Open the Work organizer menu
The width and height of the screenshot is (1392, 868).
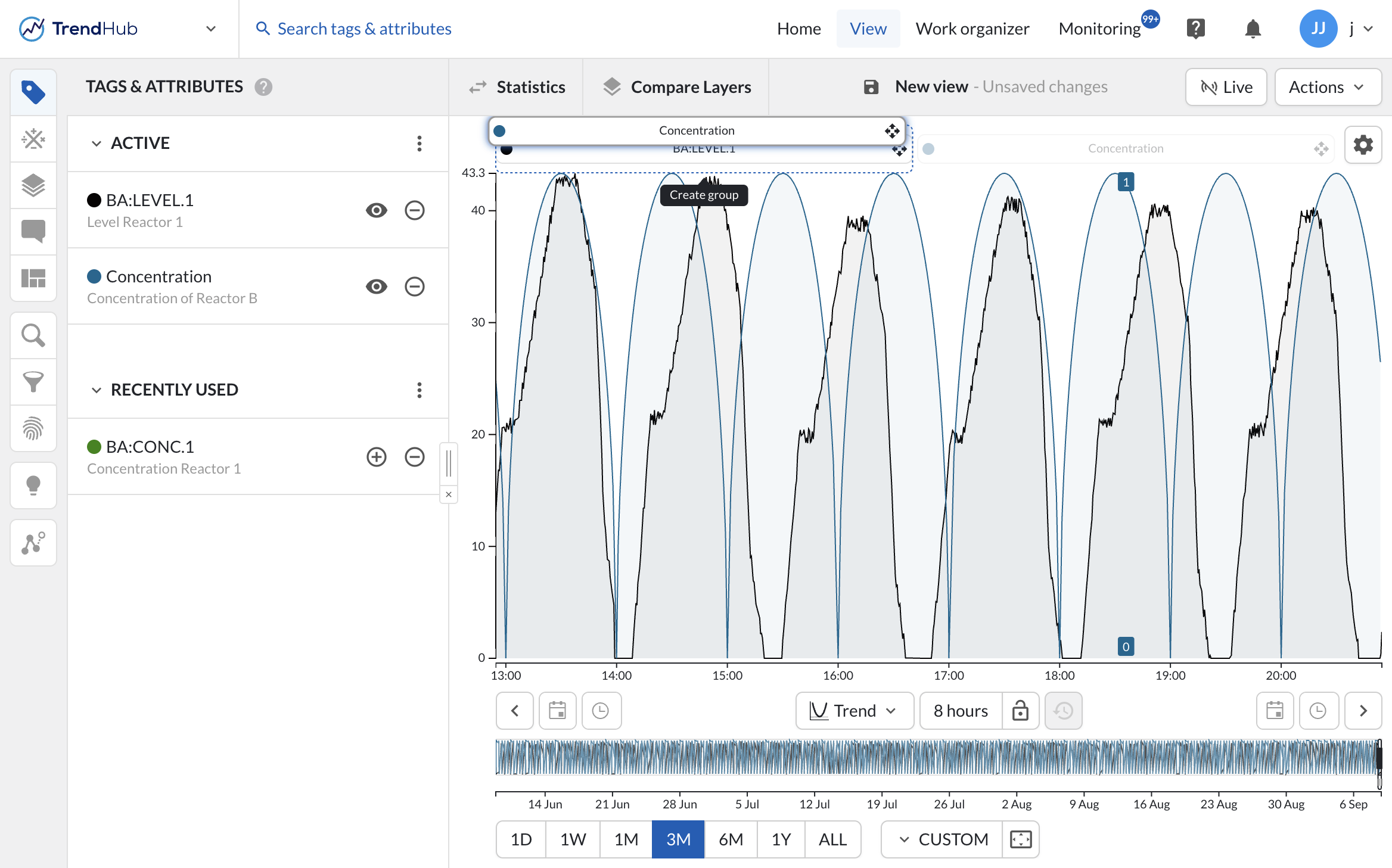pos(972,29)
